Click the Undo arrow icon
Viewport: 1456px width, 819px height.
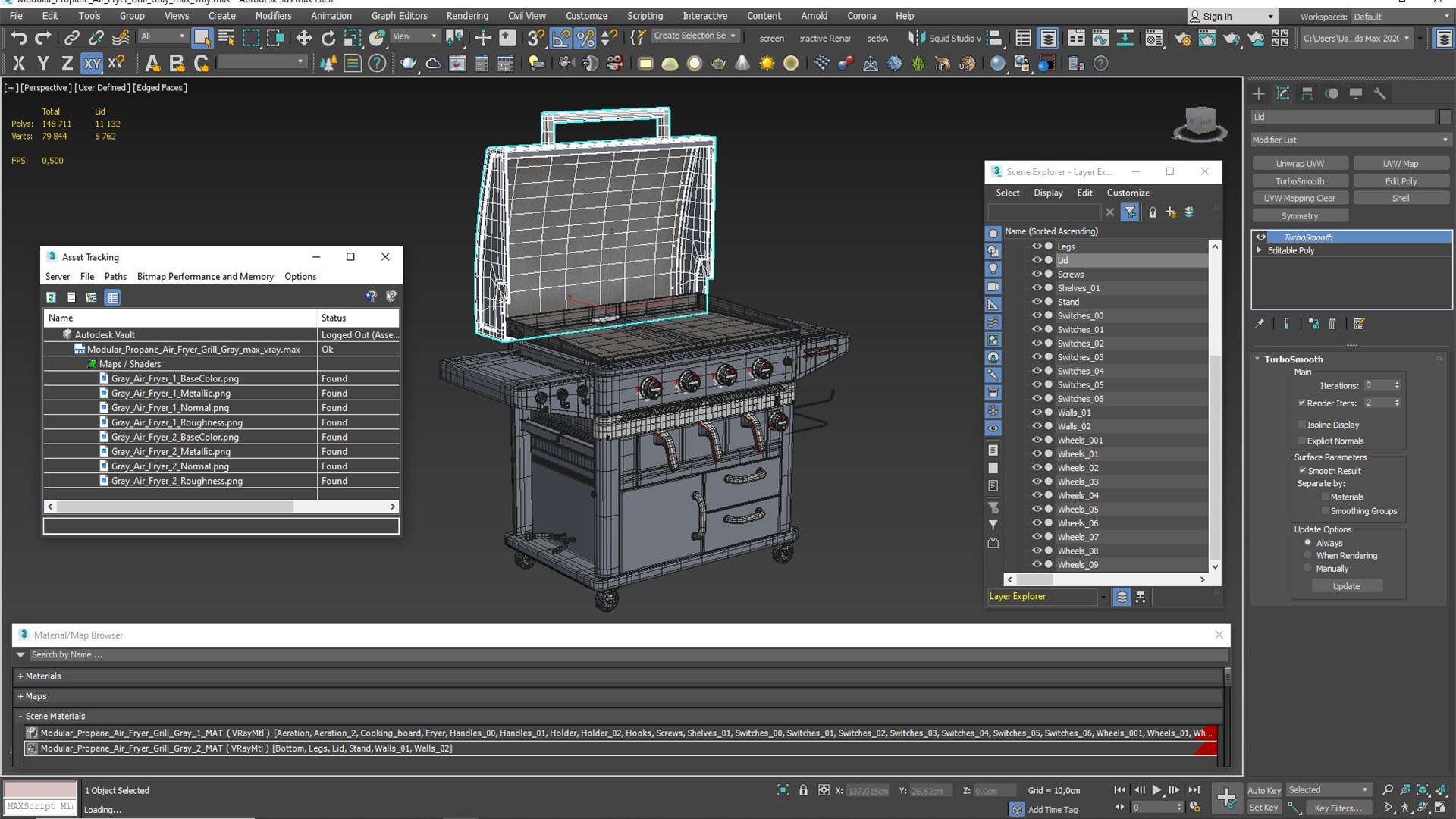point(19,37)
